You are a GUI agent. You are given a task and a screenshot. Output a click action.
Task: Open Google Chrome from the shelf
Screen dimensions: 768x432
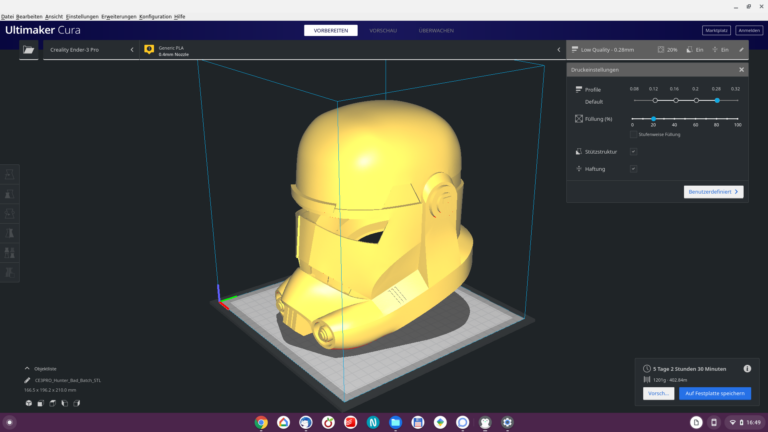(261, 423)
